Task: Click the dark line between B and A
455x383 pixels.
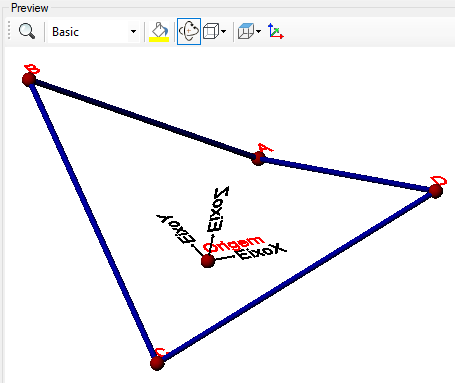Action: click(x=143, y=118)
